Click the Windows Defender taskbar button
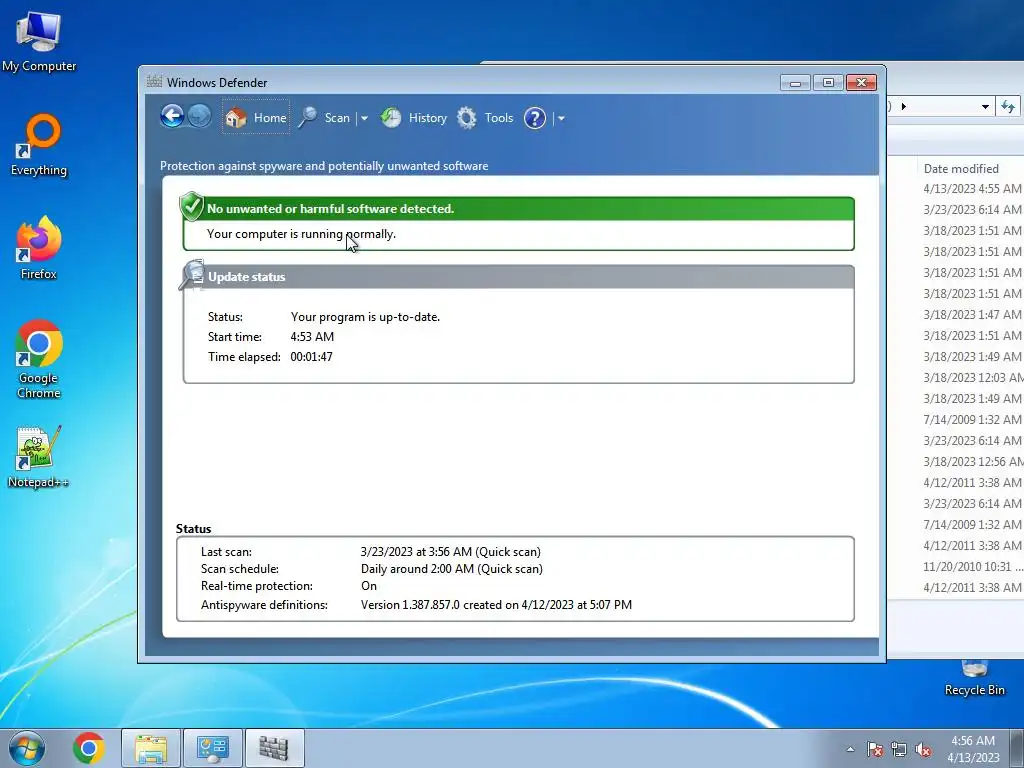 [274, 748]
